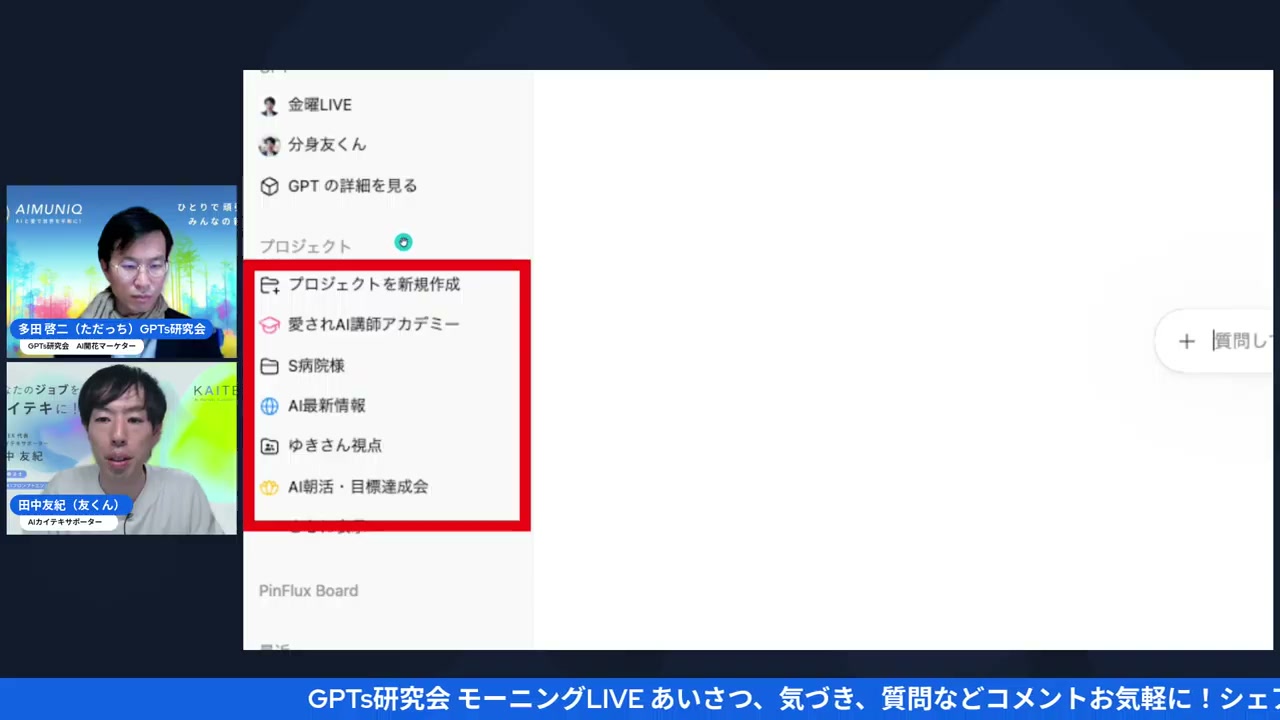
Task: Collapse the プロジェクト section header
Action: pyautogui.click(x=305, y=246)
